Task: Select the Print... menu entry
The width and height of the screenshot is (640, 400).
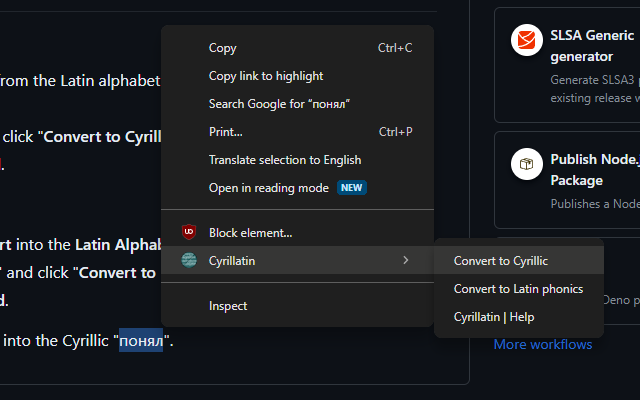Action: (225, 132)
